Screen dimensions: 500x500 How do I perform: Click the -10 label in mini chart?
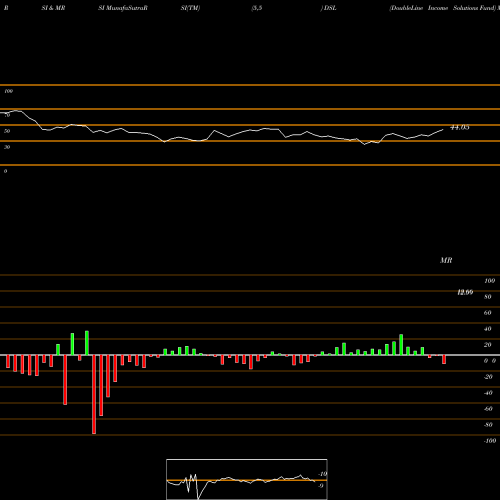[x=323, y=474]
